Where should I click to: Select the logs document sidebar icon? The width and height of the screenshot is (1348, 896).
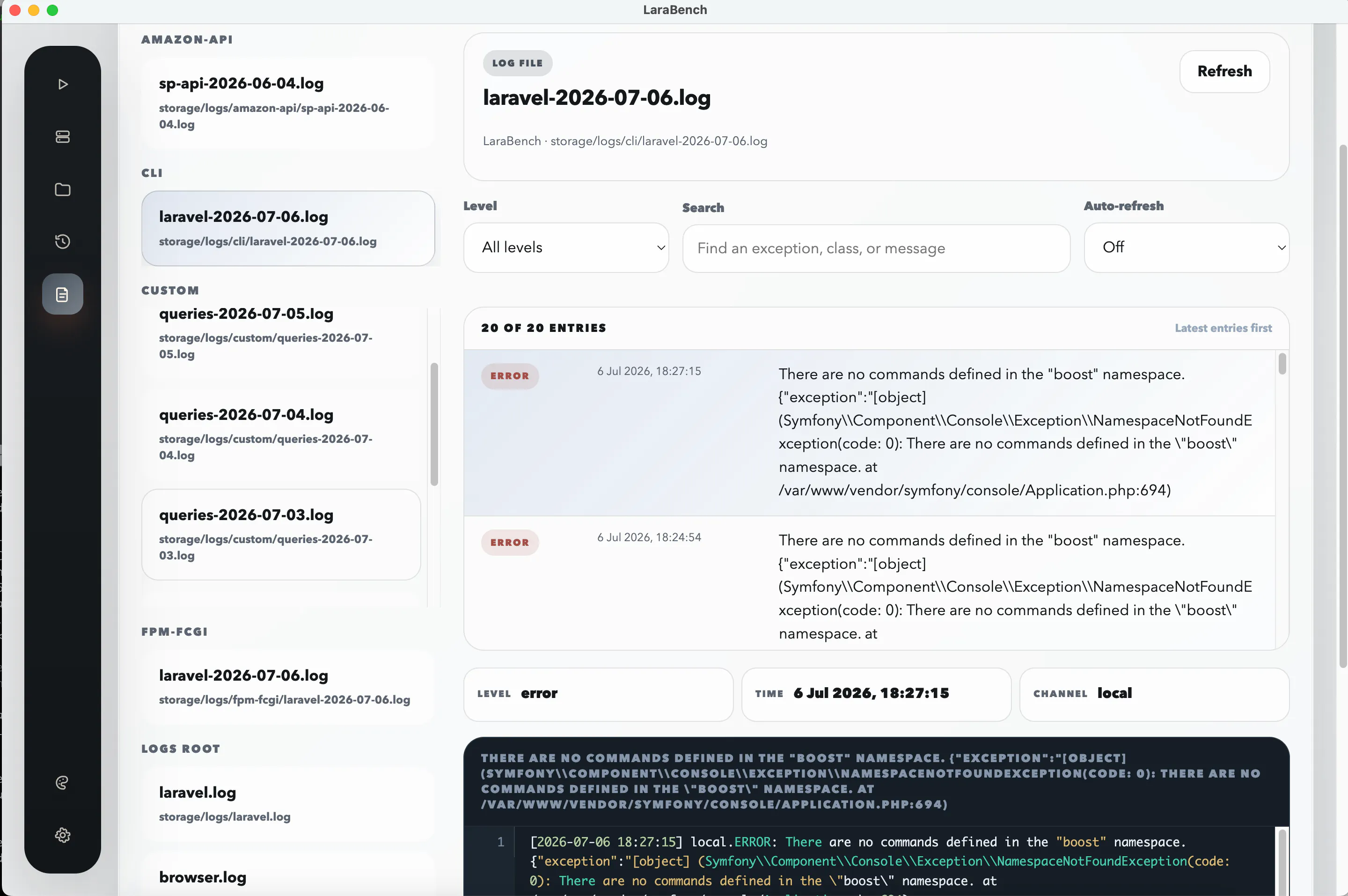click(63, 294)
